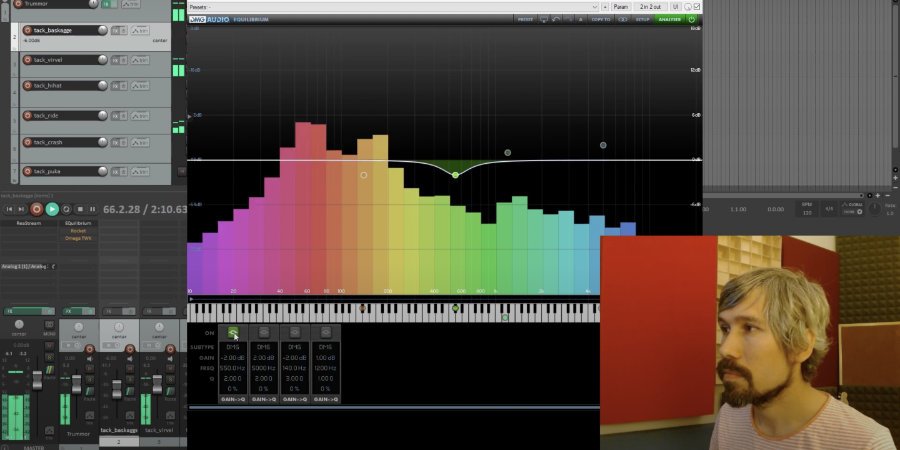Click the tack_baskagge volume knob in the track panel
The height and width of the screenshot is (450, 900).
click(102, 30)
